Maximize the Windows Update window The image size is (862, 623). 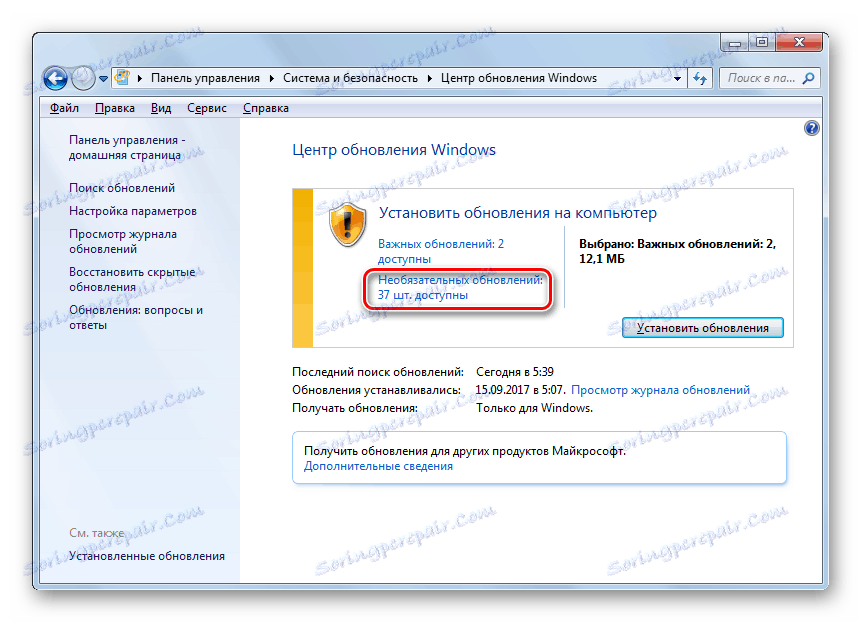[x=762, y=42]
